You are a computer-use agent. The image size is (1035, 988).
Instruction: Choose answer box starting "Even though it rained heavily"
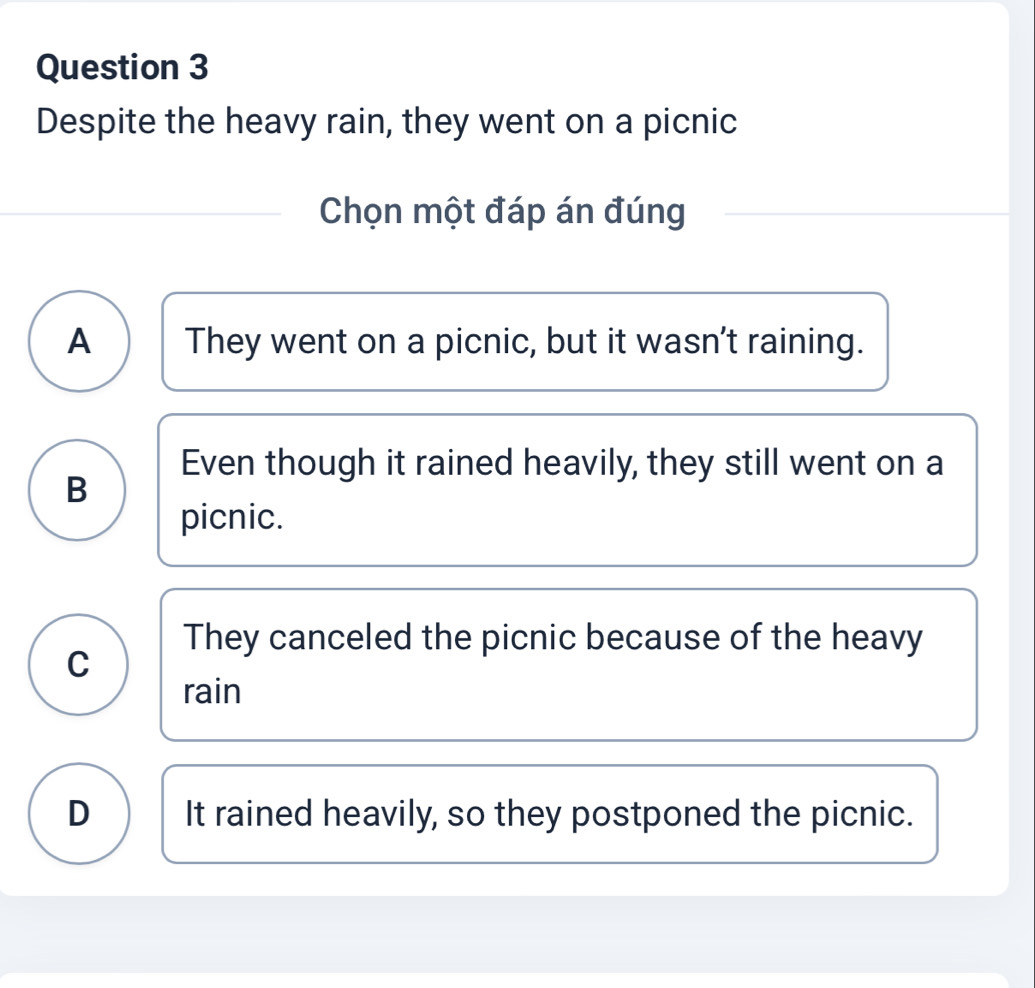point(567,490)
